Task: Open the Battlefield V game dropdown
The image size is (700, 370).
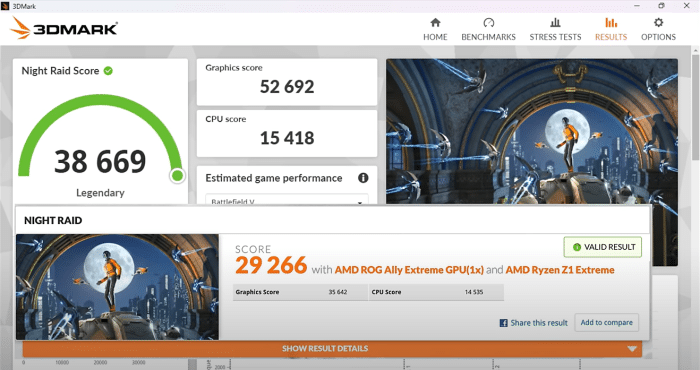Action: [x=287, y=200]
